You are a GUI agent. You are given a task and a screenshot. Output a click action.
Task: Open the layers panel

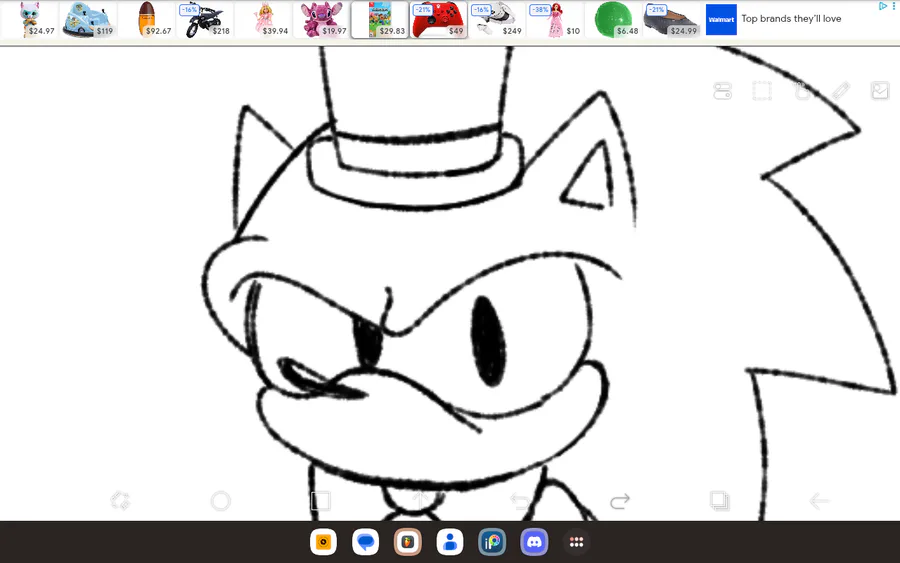pyautogui.click(x=719, y=501)
